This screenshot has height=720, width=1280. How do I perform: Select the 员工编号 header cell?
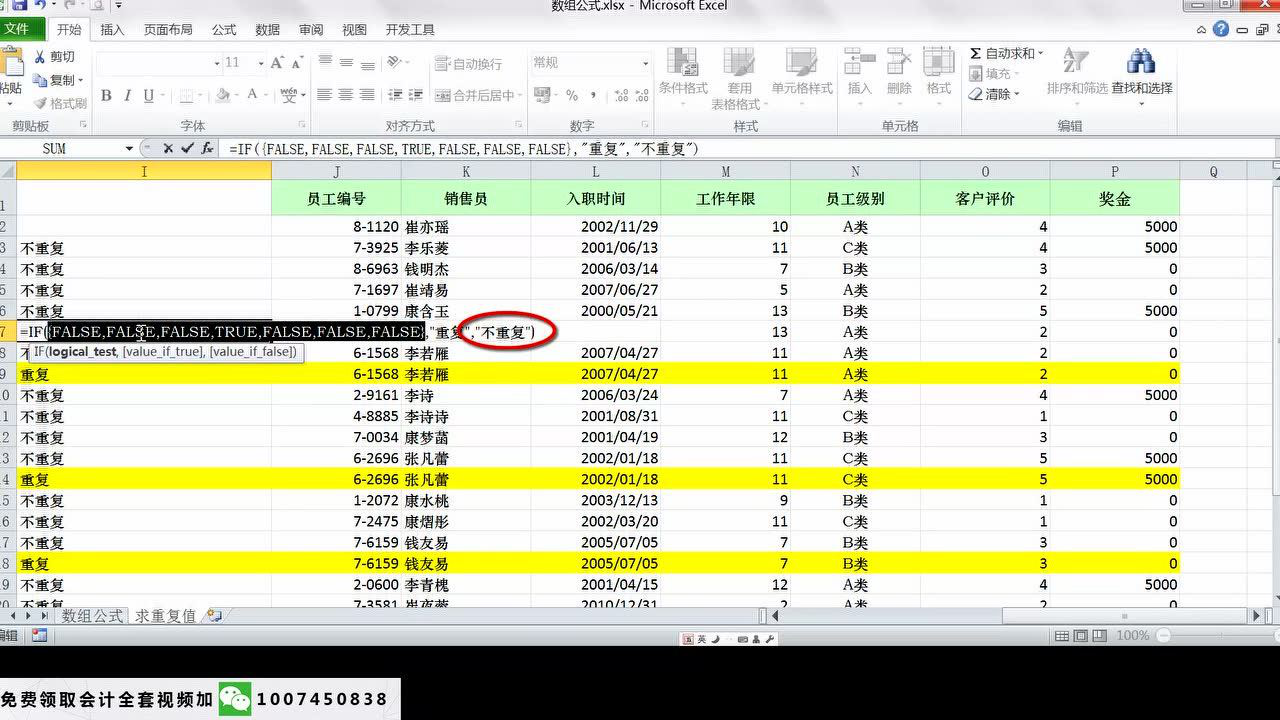[x=336, y=198]
